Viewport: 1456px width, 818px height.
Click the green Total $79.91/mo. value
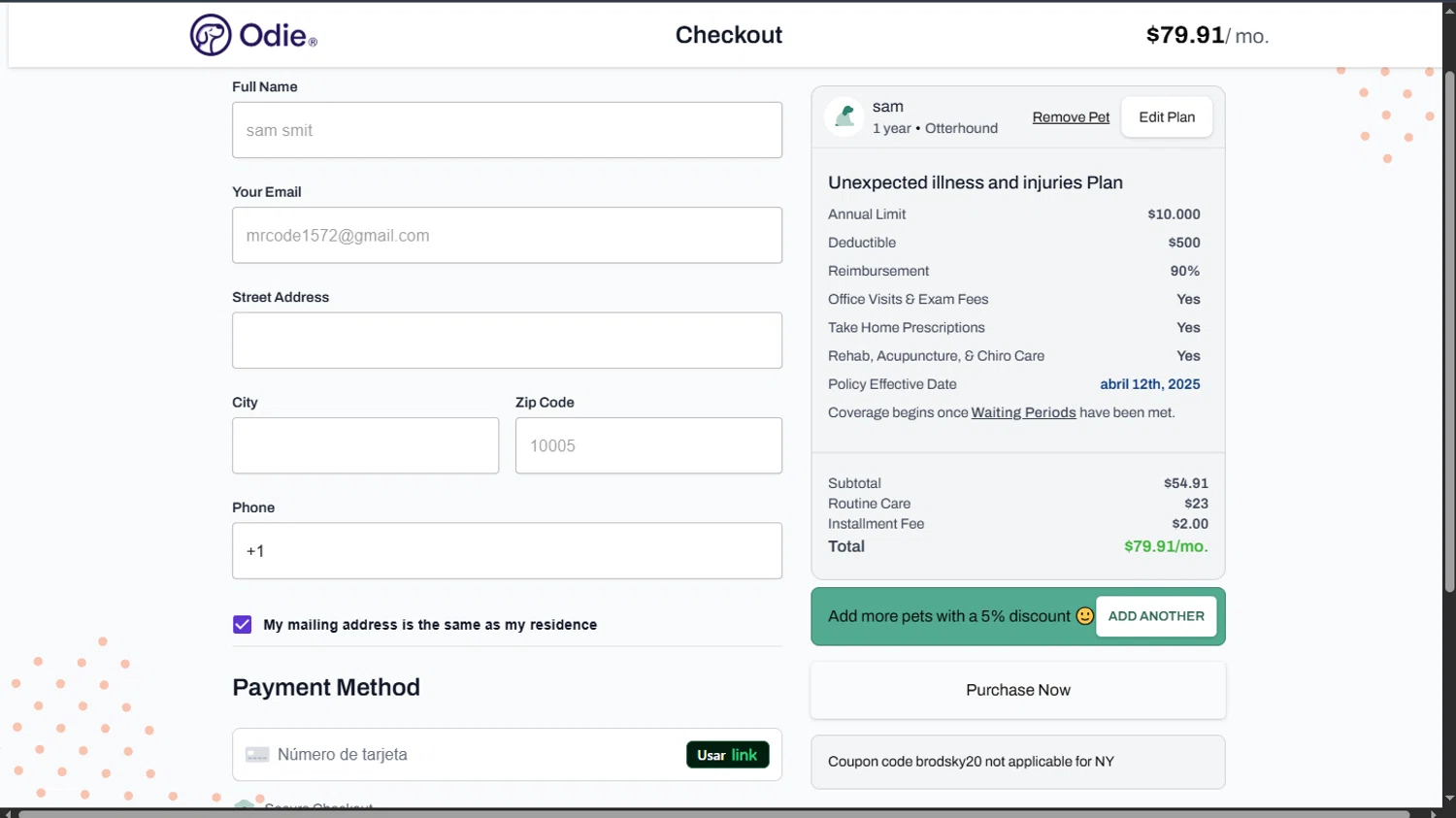click(x=1166, y=546)
